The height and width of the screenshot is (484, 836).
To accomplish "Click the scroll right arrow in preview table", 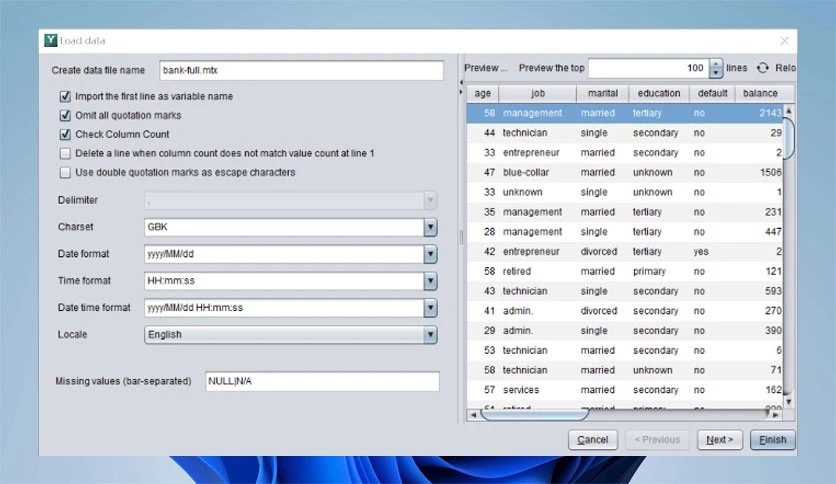I will (x=776, y=415).
